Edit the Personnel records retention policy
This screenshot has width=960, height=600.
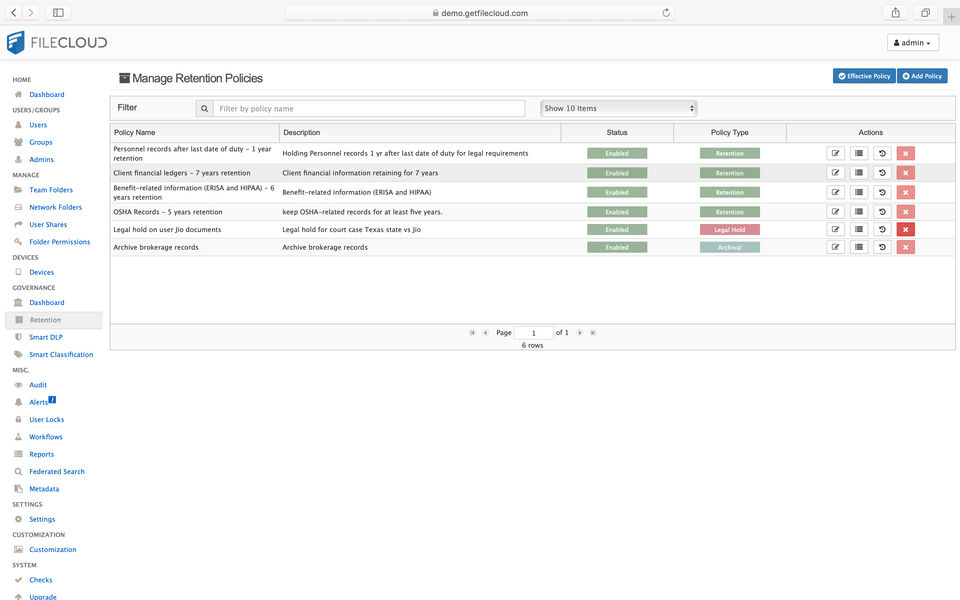click(835, 153)
